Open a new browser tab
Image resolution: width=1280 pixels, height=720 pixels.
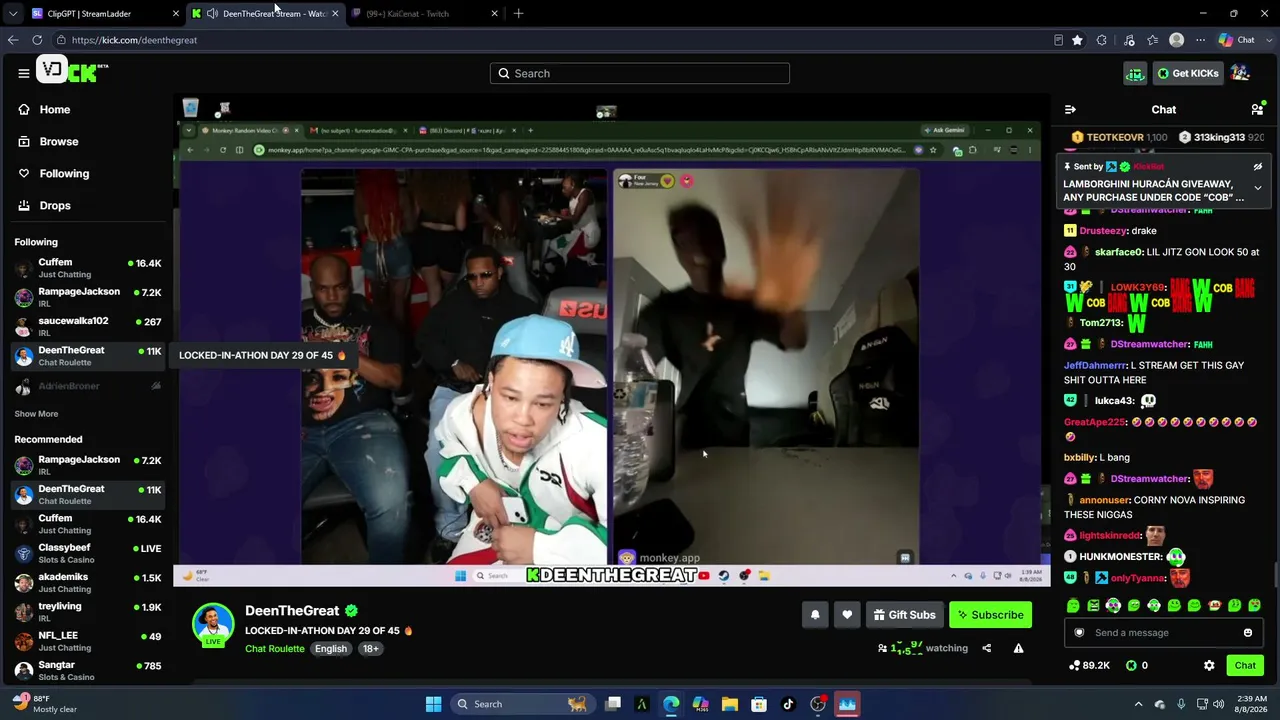pos(518,13)
